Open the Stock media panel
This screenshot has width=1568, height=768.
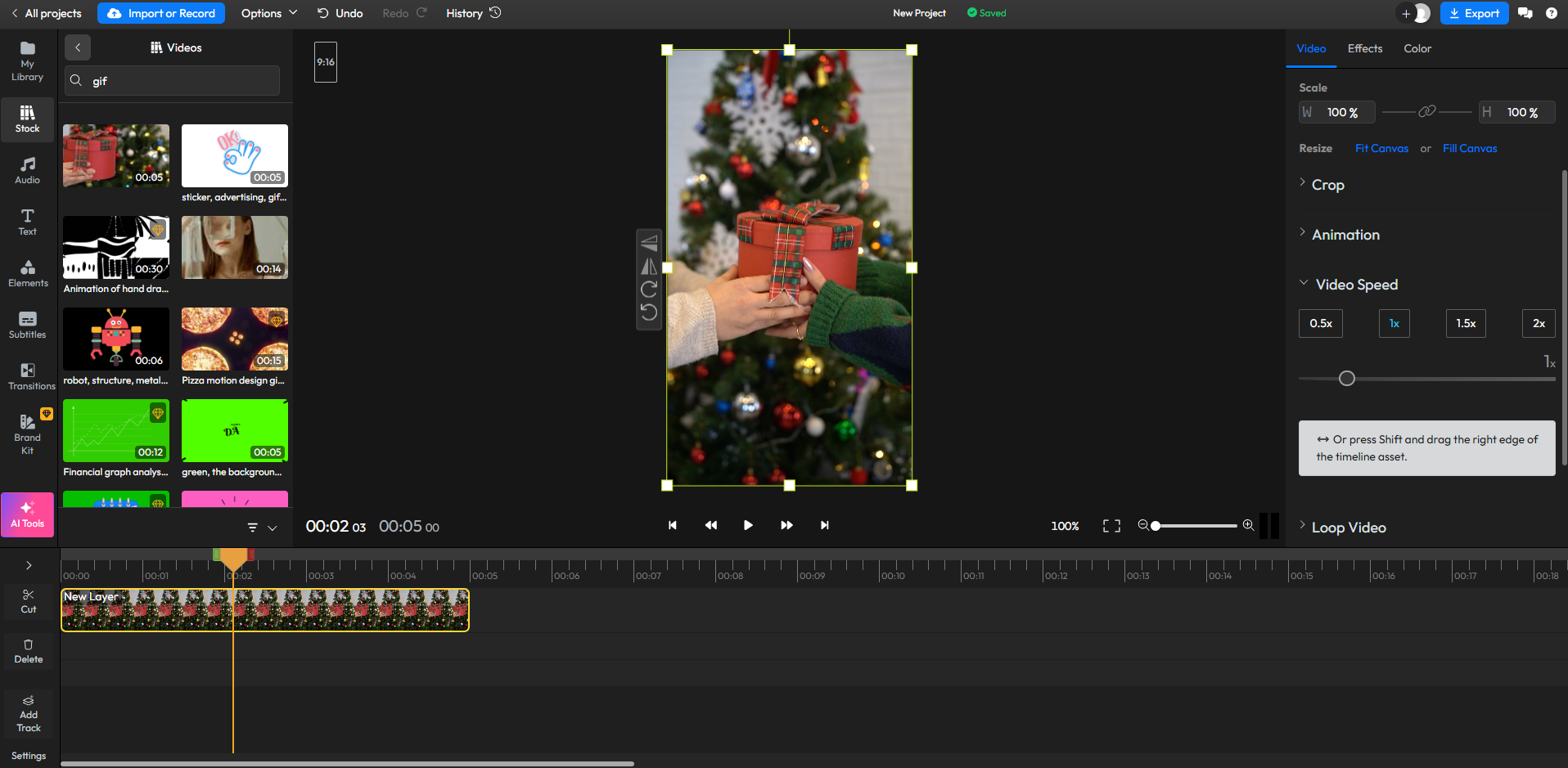tap(27, 119)
